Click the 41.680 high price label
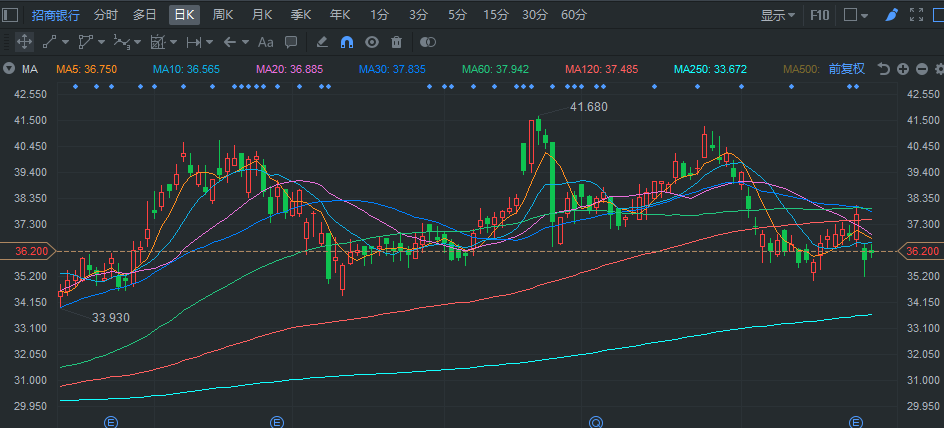The image size is (944, 428). (x=589, y=107)
